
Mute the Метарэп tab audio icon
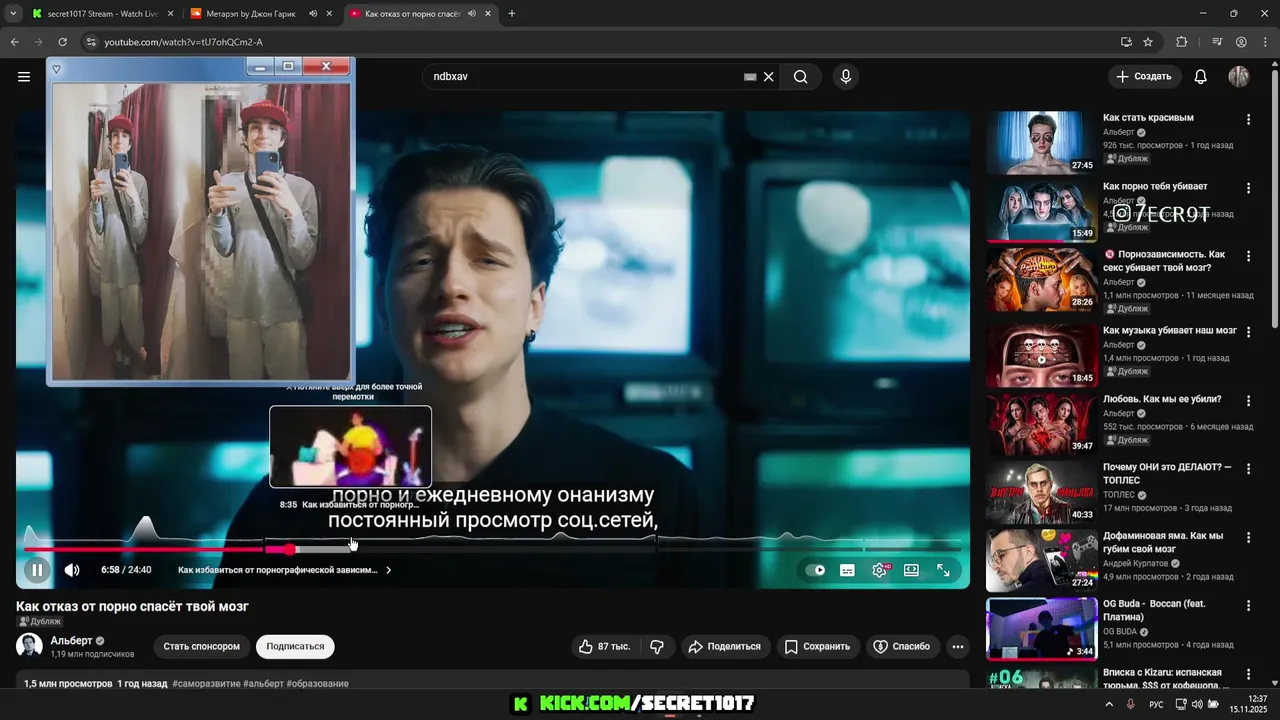[313, 14]
